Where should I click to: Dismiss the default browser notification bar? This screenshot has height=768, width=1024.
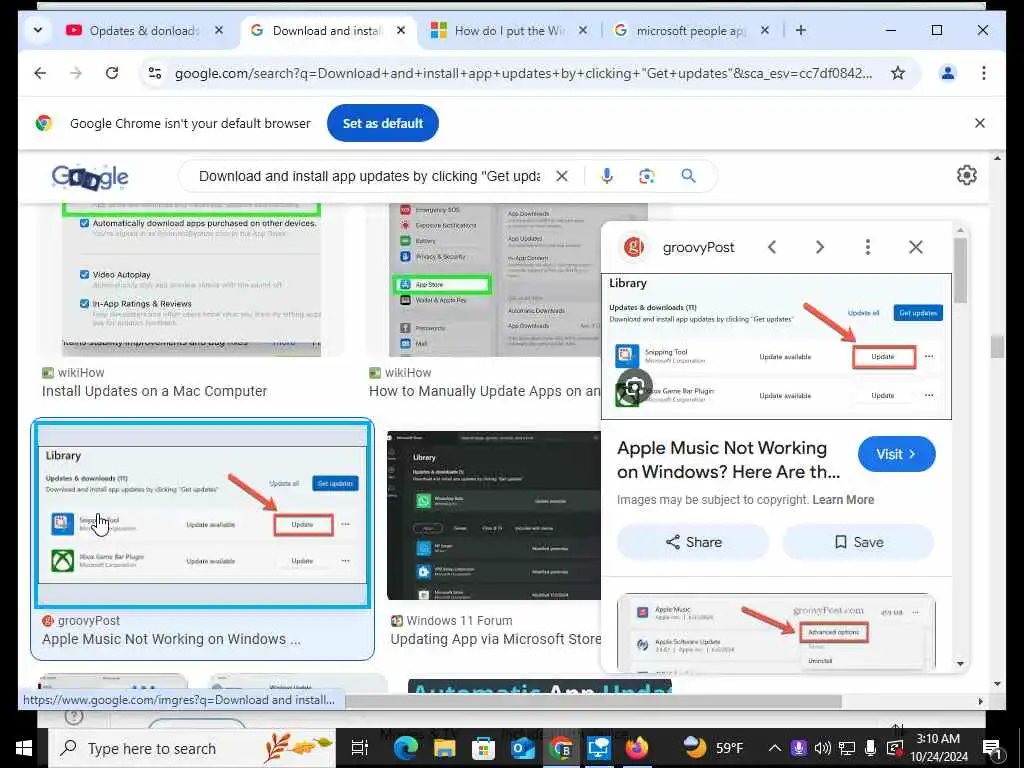980,123
